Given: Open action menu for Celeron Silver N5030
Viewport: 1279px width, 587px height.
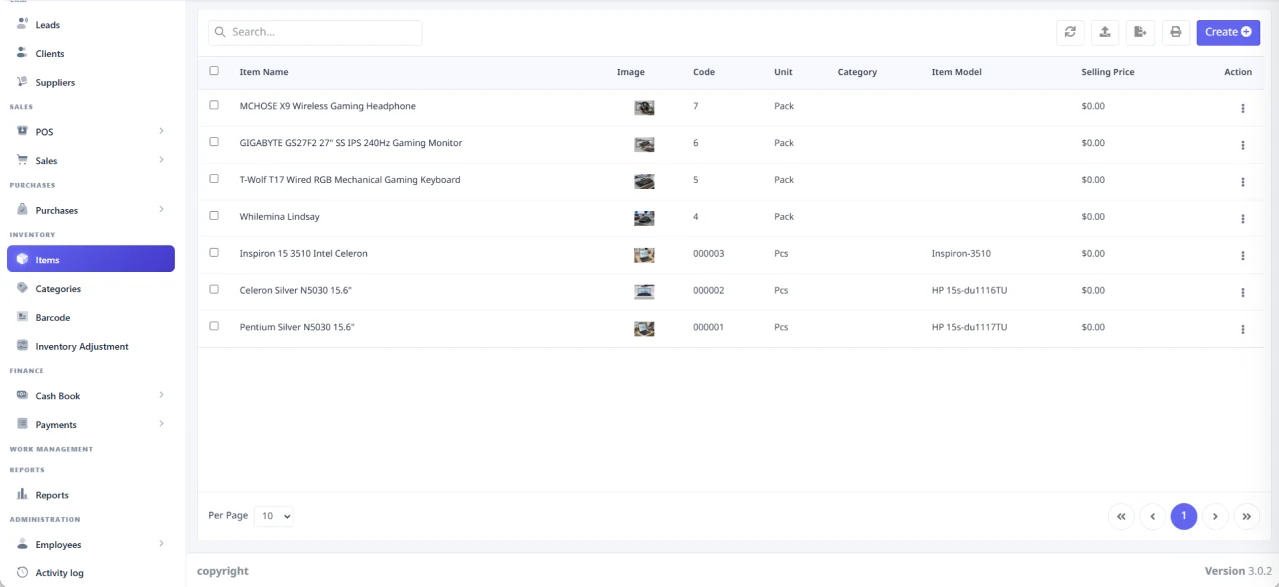Looking at the screenshot, I should tap(1243, 293).
